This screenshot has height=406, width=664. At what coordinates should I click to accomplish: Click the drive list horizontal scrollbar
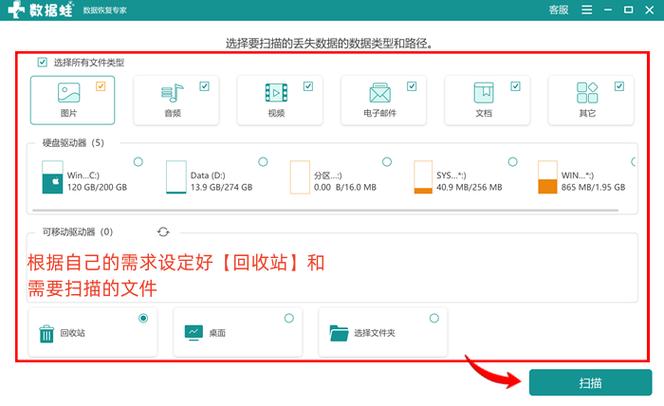tap(325, 210)
